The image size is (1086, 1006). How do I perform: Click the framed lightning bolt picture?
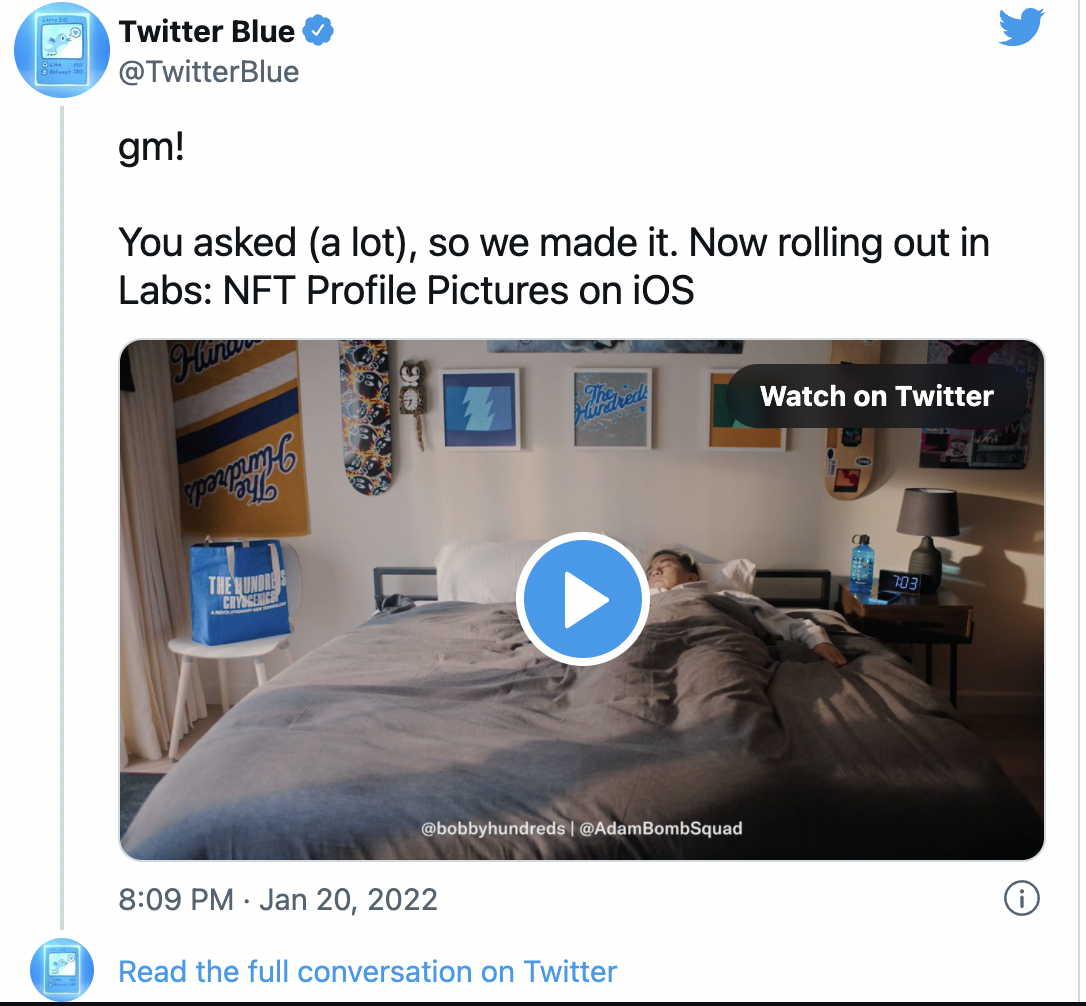click(480, 409)
